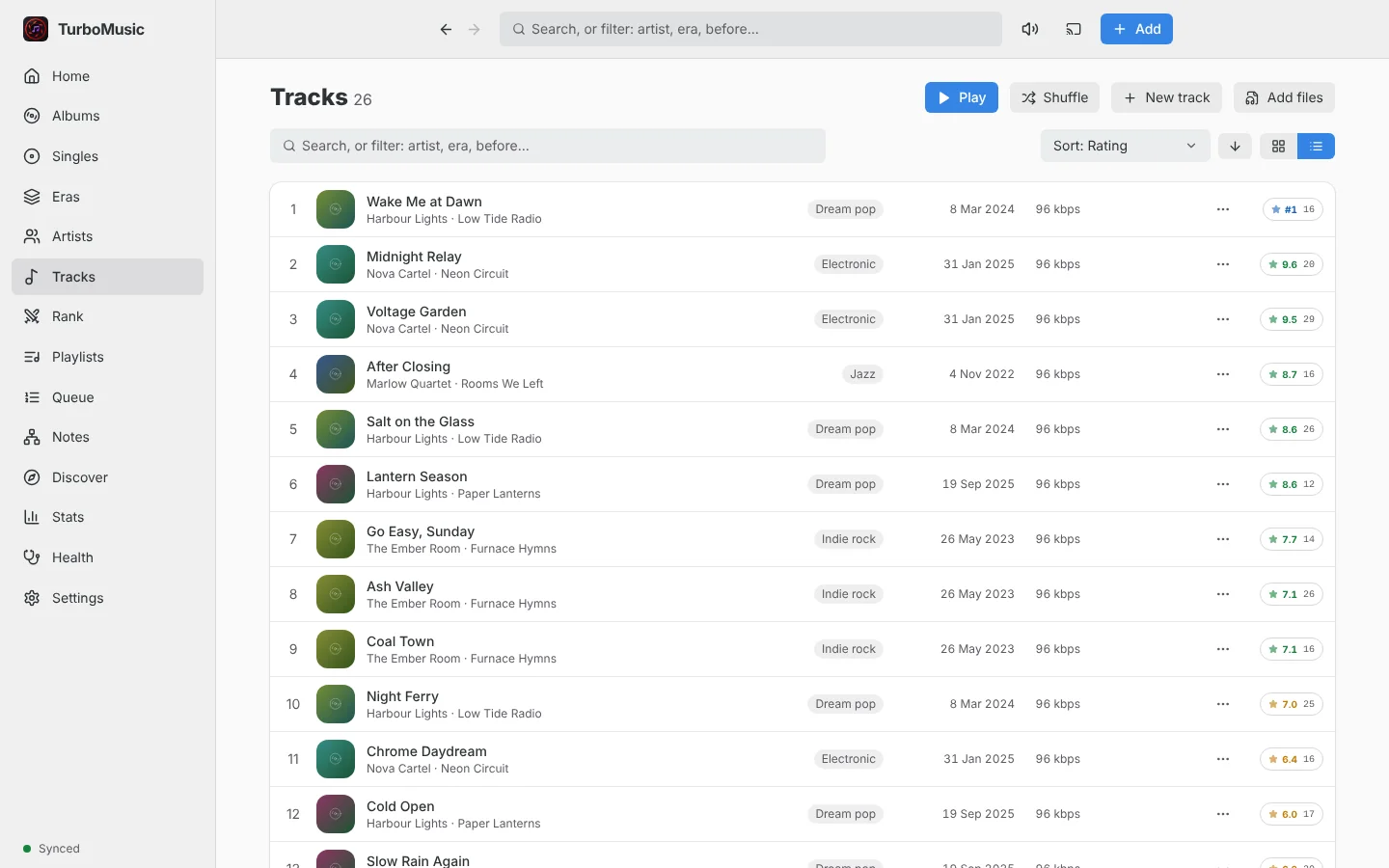Open Rank in the sidebar
1389x868 pixels.
click(107, 316)
